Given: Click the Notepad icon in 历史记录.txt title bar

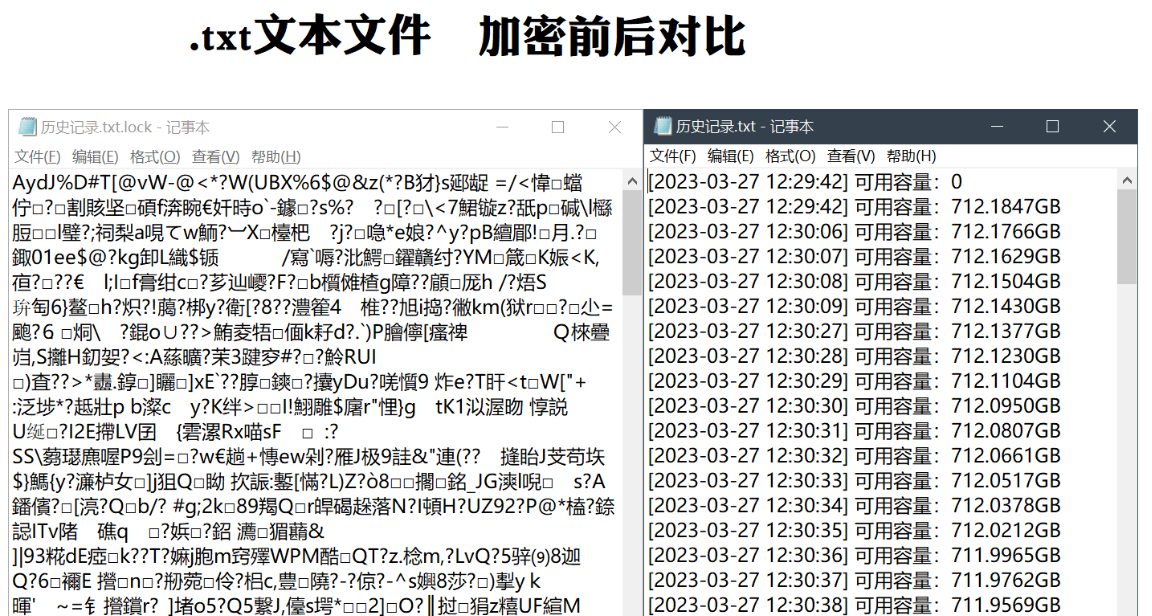Looking at the screenshot, I should click(661, 127).
